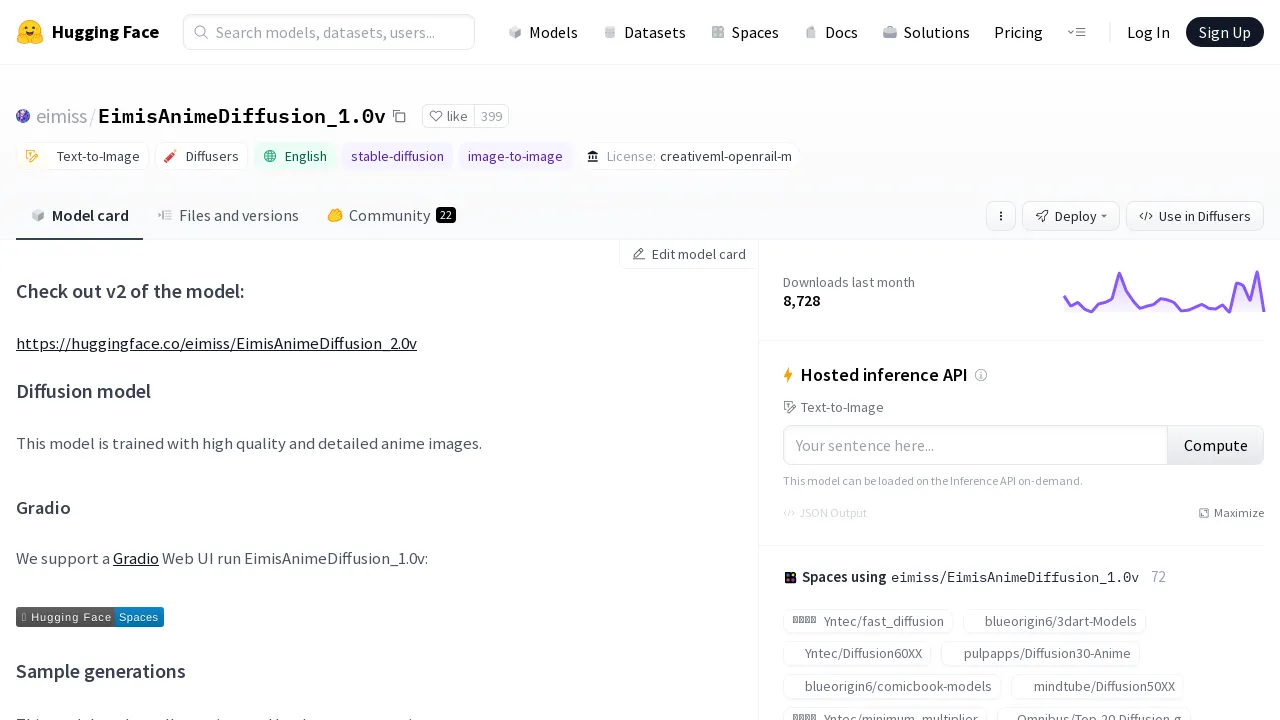Click the Hugging Face Spaces badge
1280x720 pixels.
coord(90,617)
